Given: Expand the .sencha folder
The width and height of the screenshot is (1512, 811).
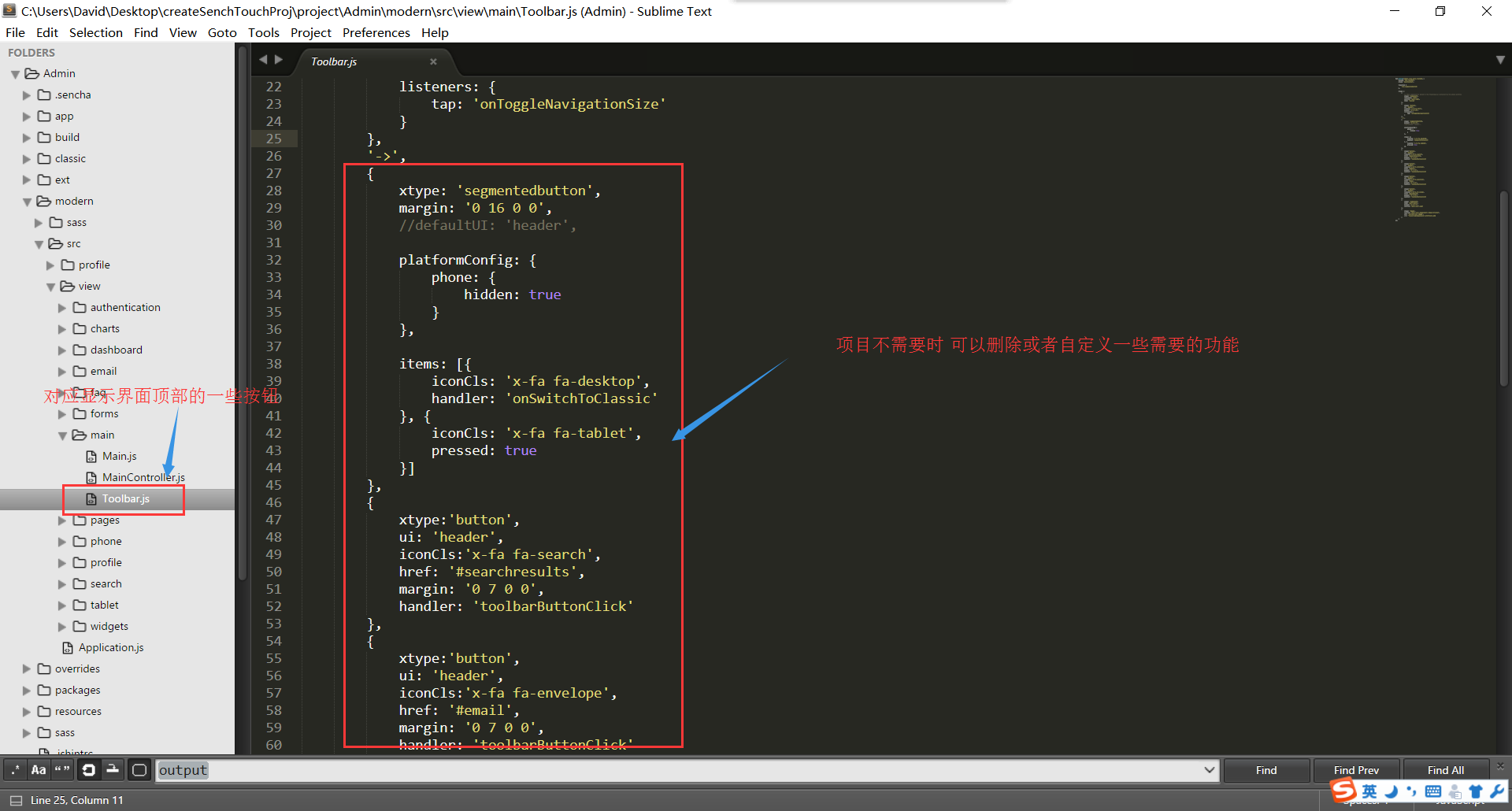Looking at the screenshot, I should [27, 95].
